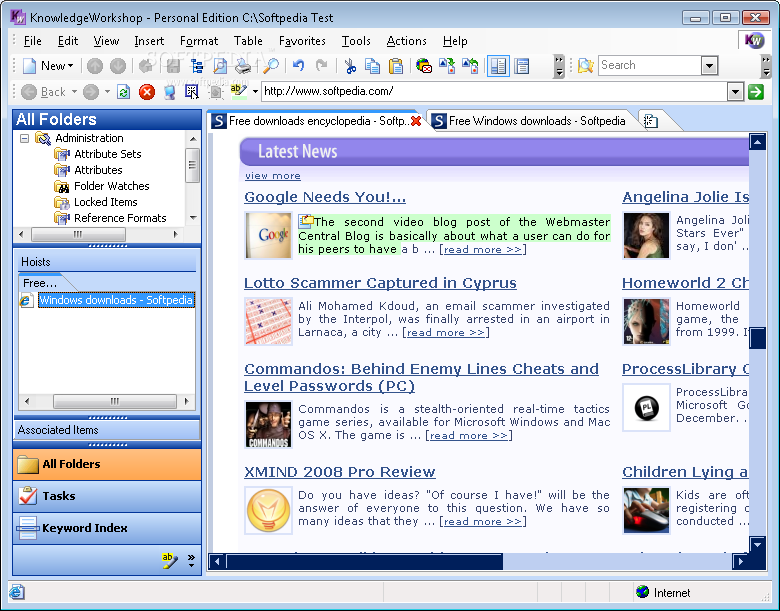Click the grayed Move Down arrow icon
Image resolution: width=780 pixels, height=611 pixels.
point(118,66)
